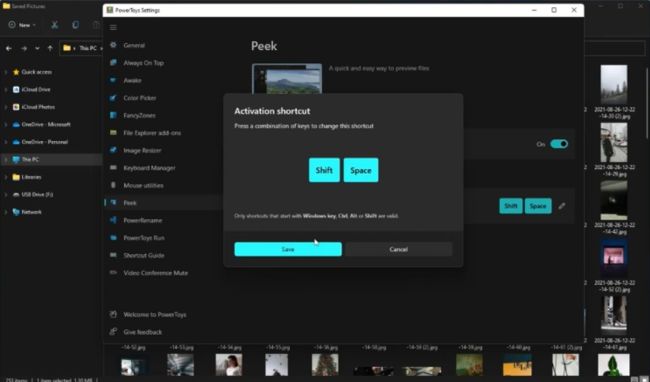
Task: Click the Peek sidebar icon
Action: [113, 203]
